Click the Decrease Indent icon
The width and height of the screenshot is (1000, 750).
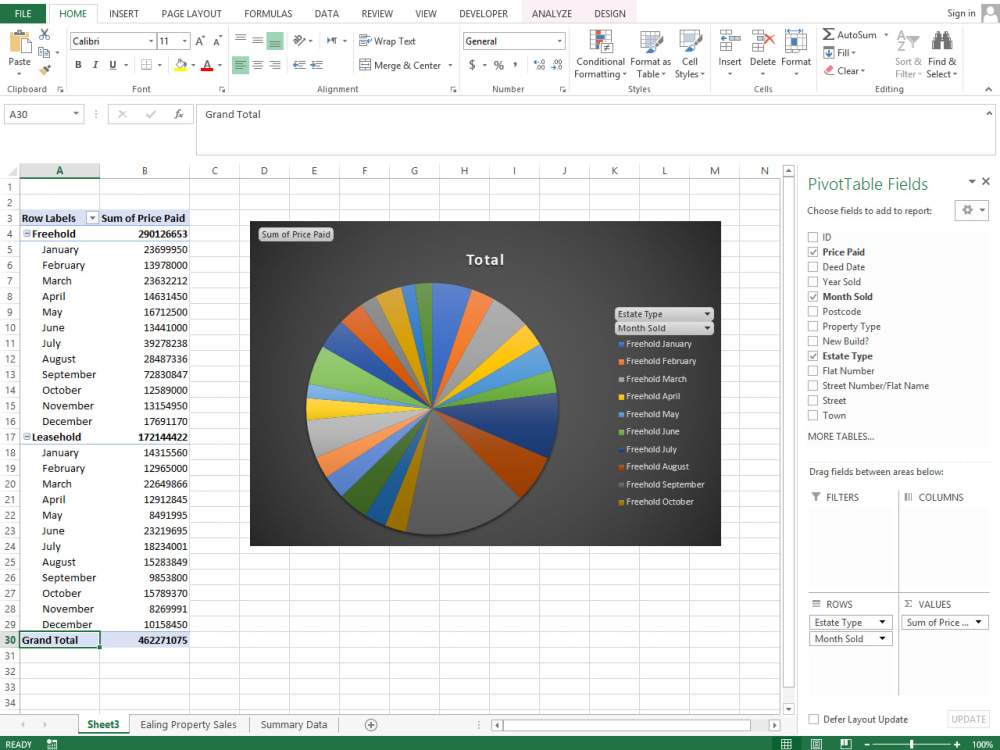click(x=299, y=64)
